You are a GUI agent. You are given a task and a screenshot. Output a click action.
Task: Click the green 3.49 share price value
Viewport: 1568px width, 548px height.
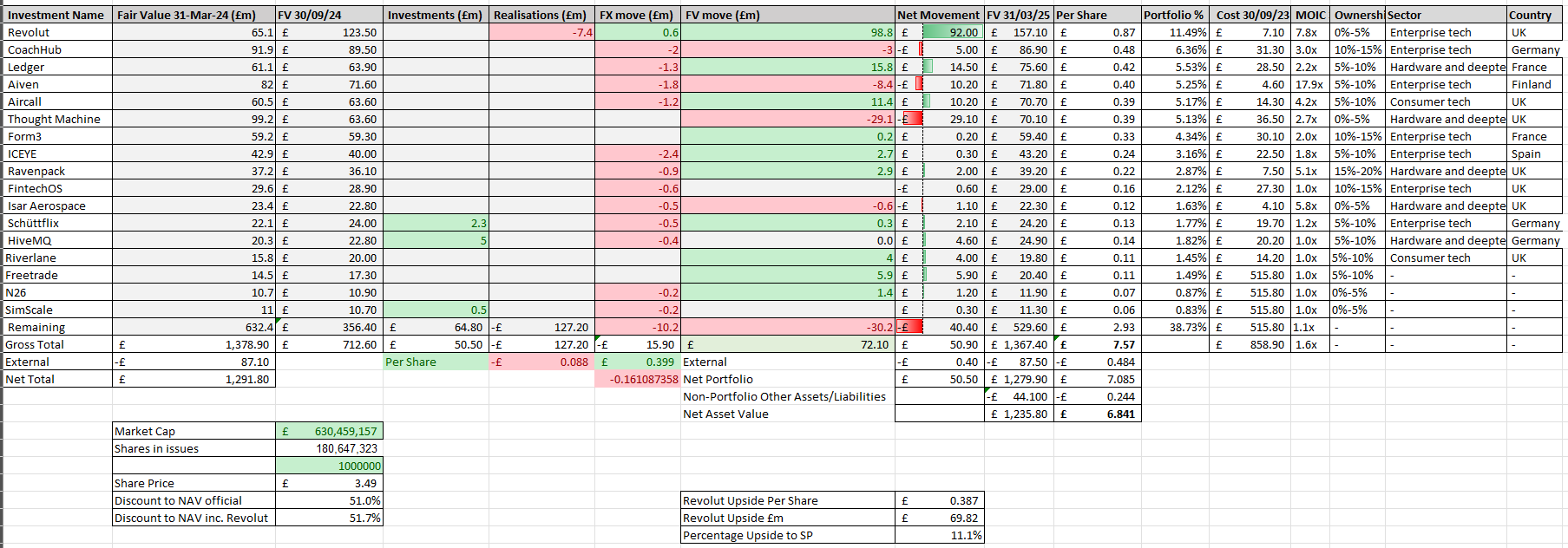(x=329, y=483)
